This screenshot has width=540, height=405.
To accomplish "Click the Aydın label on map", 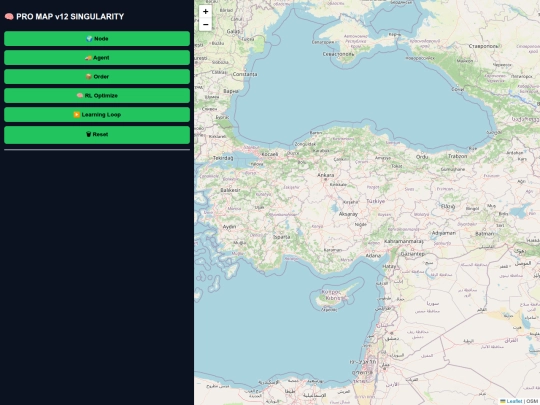I will (x=229, y=227).
